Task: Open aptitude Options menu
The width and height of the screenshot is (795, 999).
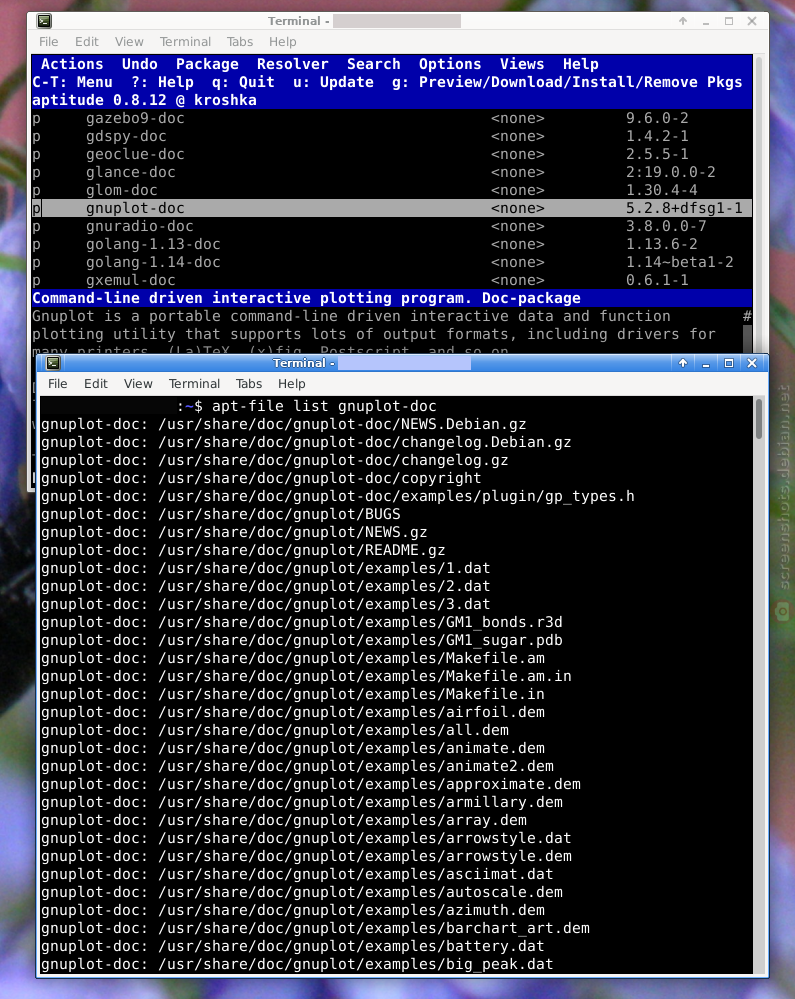Action: click(x=450, y=64)
